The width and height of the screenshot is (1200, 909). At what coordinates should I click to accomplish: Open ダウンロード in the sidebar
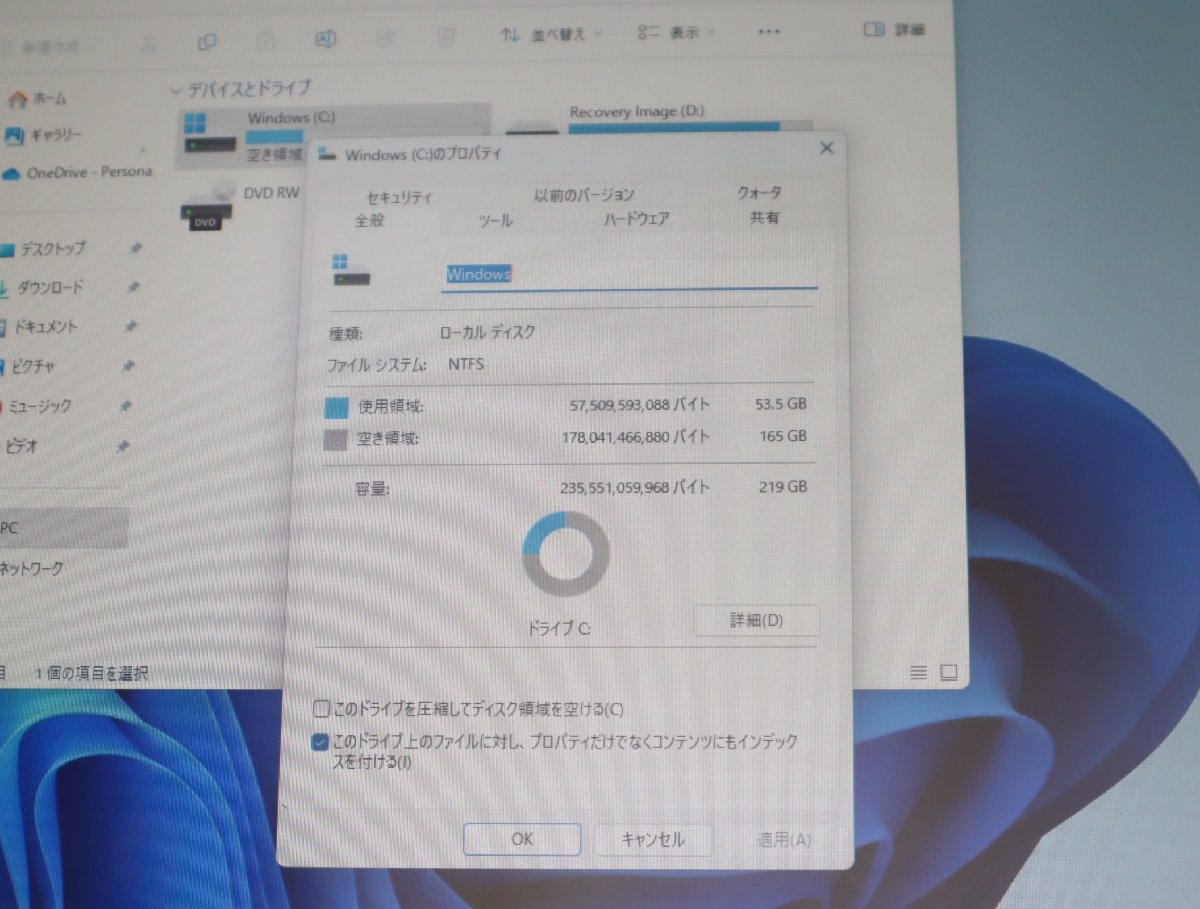tap(41, 288)
